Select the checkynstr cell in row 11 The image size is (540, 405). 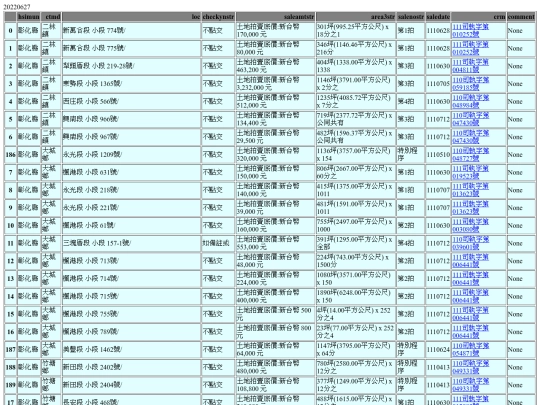[218, 243]
